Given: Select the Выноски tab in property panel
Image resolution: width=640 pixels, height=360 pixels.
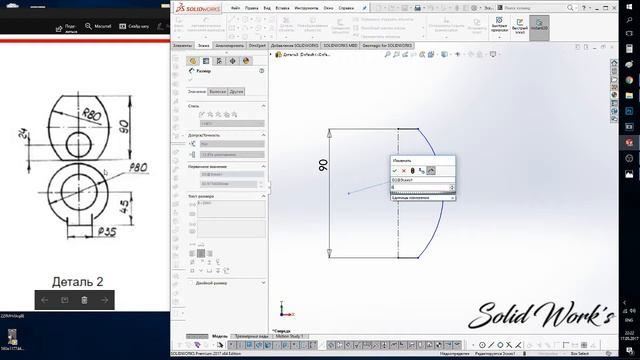Looking at the screenshot, I should point(218,92).
